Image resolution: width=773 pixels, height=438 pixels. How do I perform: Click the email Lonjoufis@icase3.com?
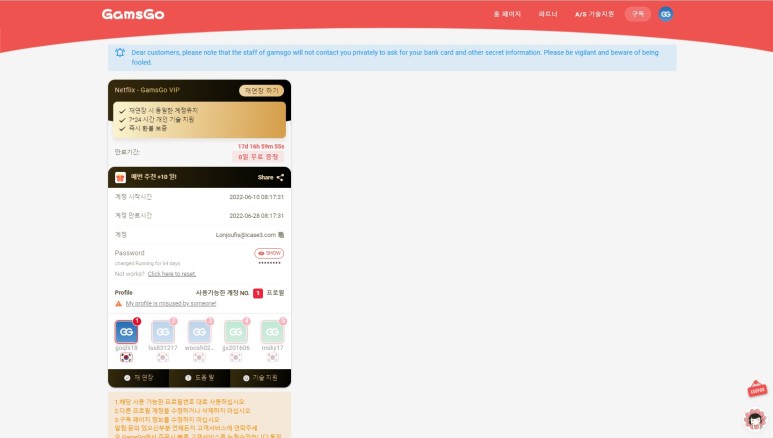click(246, 235)
